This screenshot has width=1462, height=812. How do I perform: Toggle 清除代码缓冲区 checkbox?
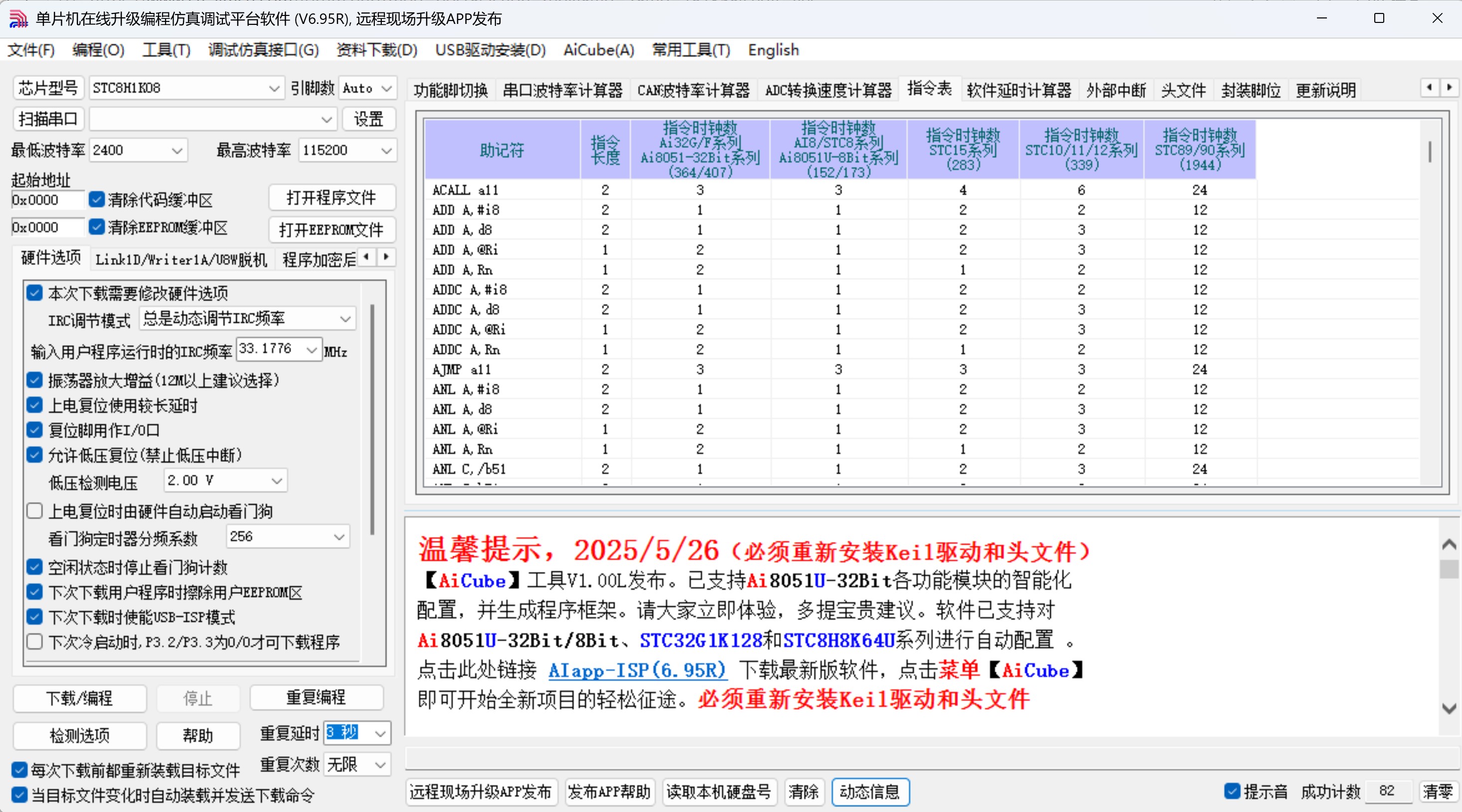pyautogui.click(x=97, y=200)
